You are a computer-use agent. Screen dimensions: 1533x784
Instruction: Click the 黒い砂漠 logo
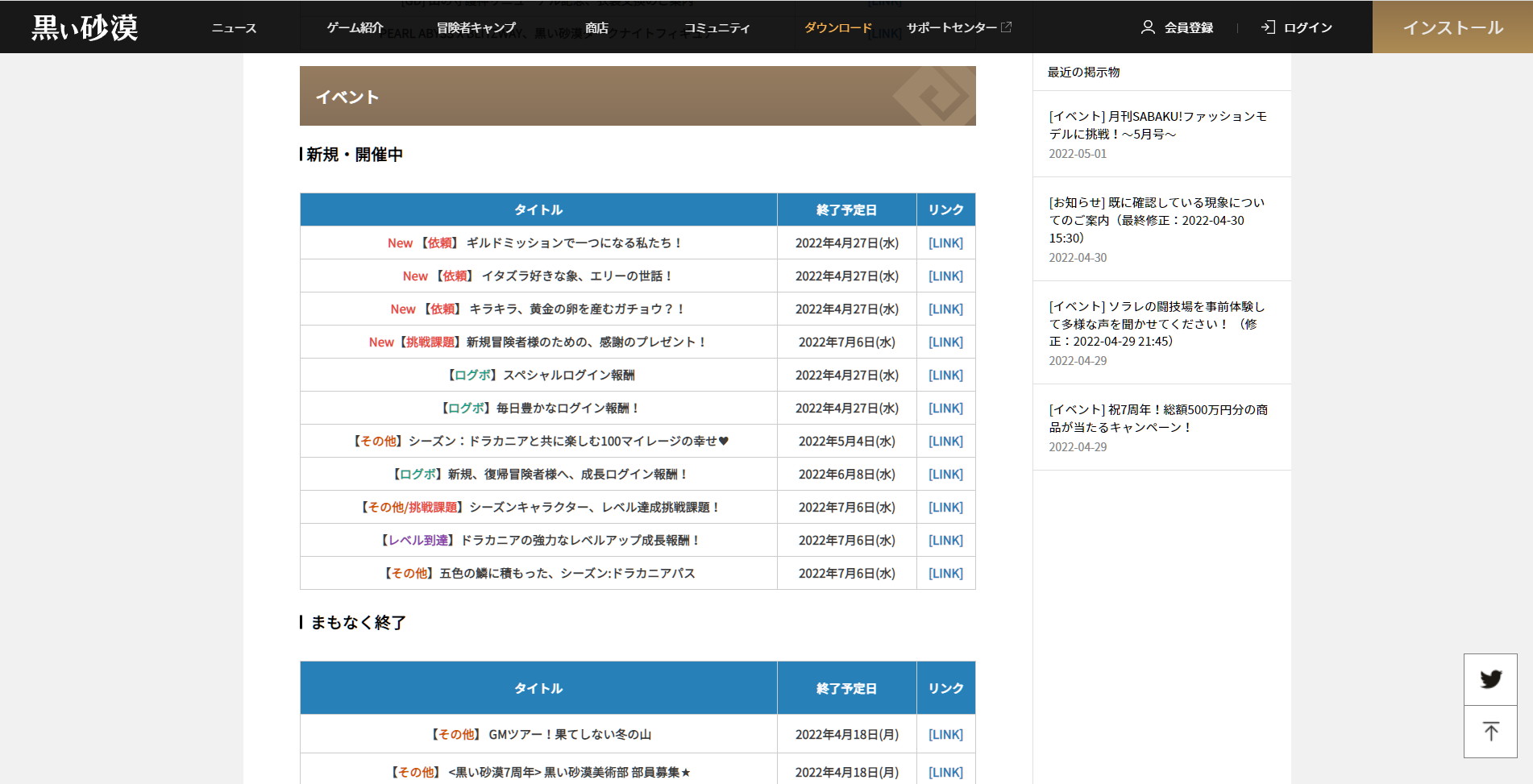point(85,27)
